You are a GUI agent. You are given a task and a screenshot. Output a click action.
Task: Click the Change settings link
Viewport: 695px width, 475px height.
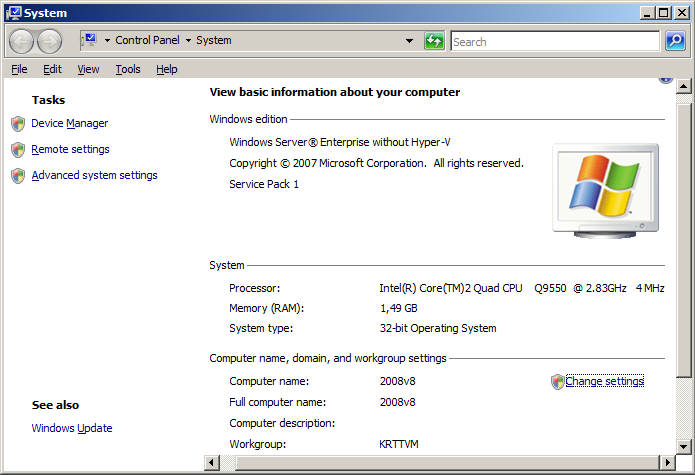(x=605, y=381)
